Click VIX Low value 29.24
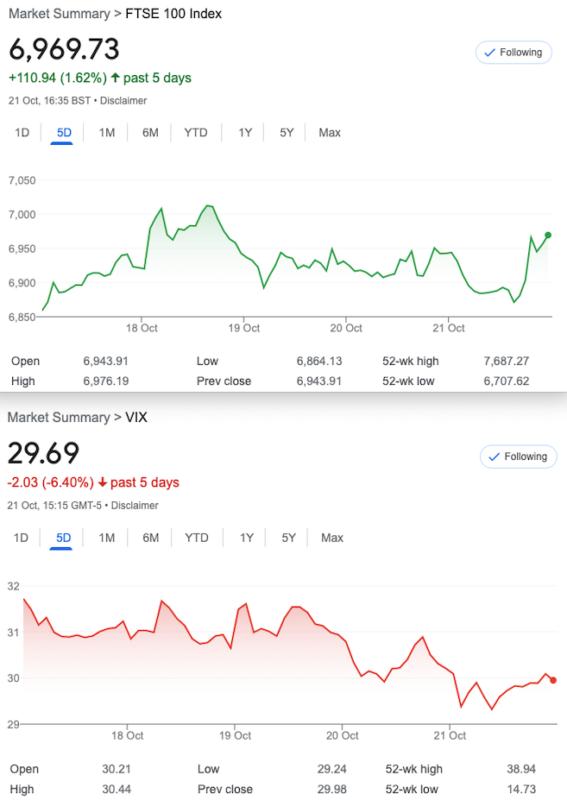567x800 pixels. pos(332,769)
